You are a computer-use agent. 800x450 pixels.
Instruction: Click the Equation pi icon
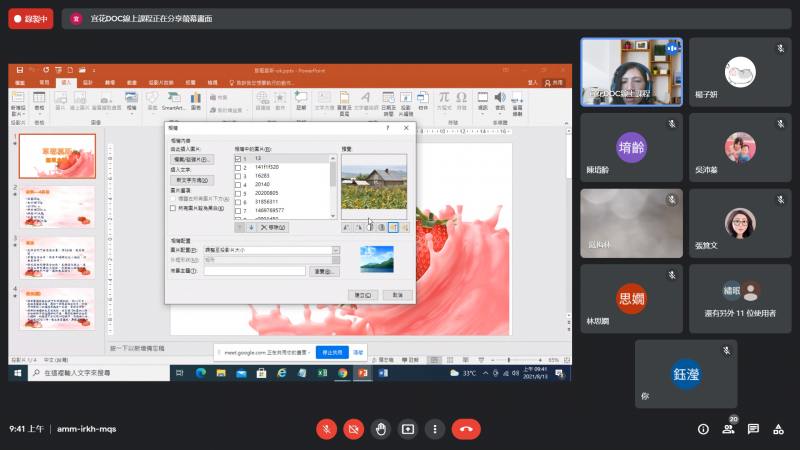point(444,97)
